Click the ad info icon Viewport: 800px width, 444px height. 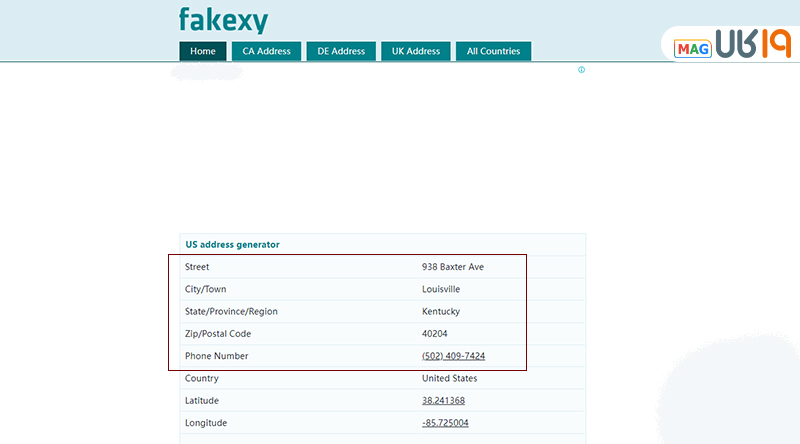click(581, 70)
